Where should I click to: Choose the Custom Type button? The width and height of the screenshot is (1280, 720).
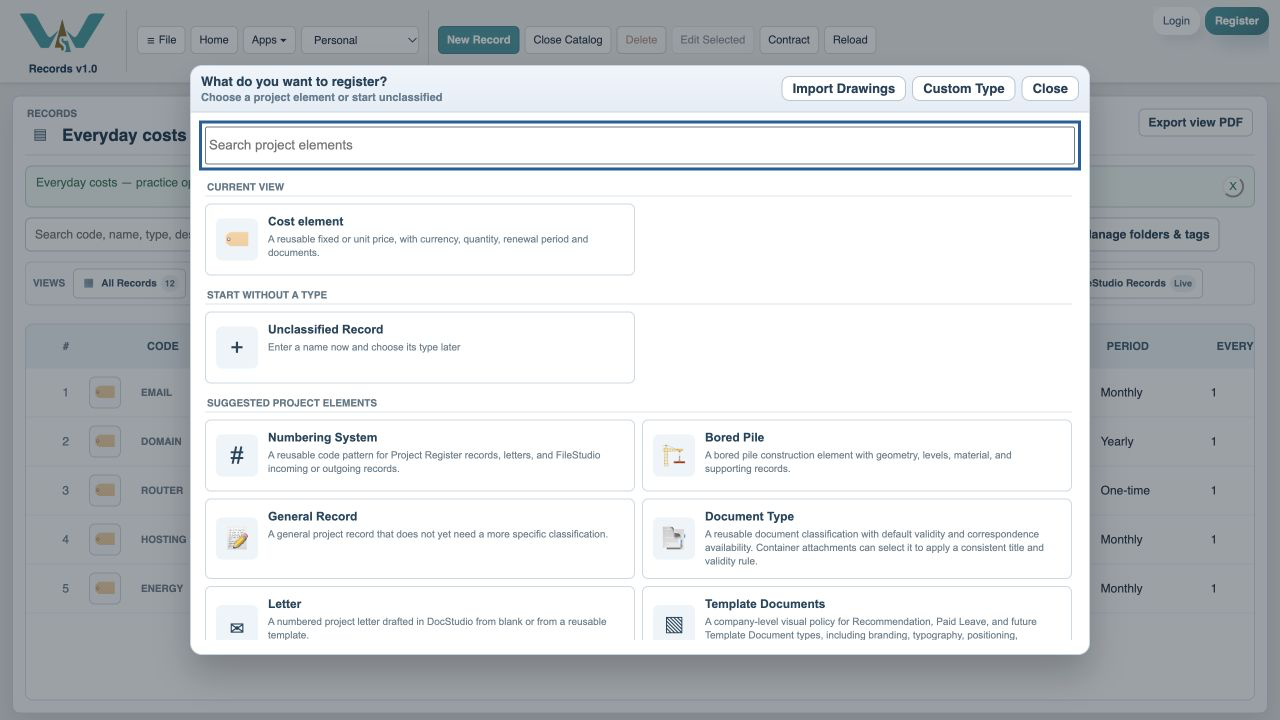[x=964, y=88]
